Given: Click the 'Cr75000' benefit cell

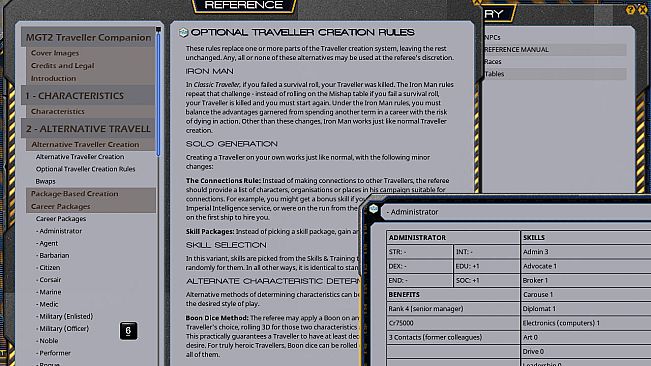Looking at the screenshot, I should 453,323.
